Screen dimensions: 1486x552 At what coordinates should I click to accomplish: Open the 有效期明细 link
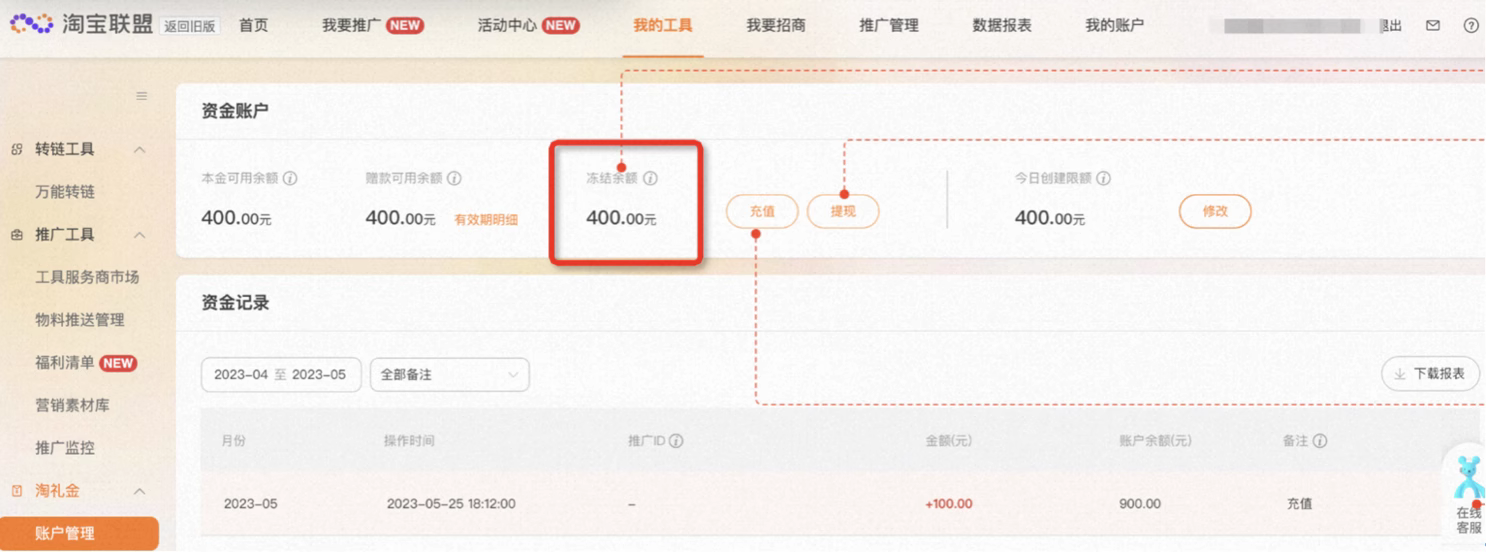486,219
